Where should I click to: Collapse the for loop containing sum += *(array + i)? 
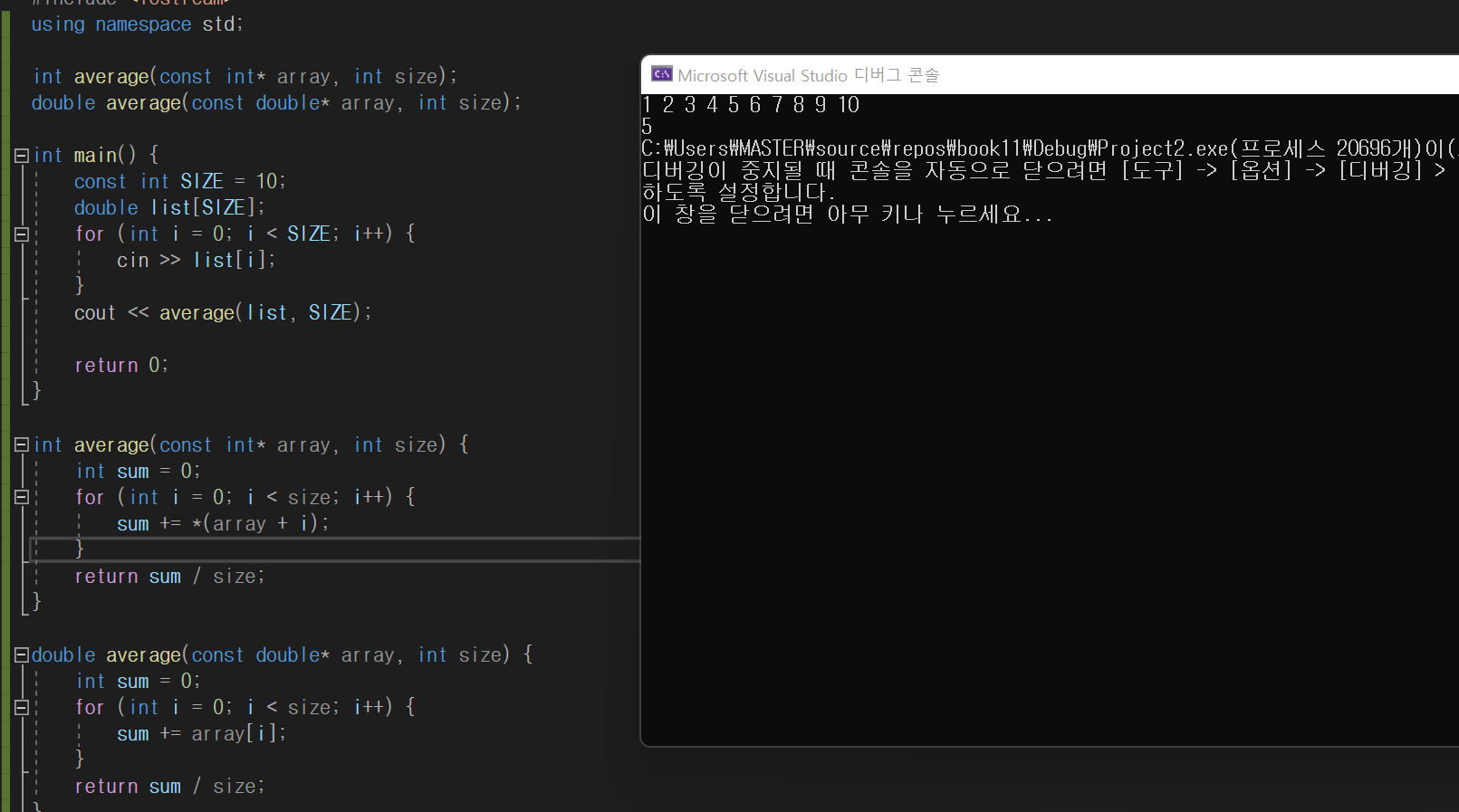coord(22,497)
